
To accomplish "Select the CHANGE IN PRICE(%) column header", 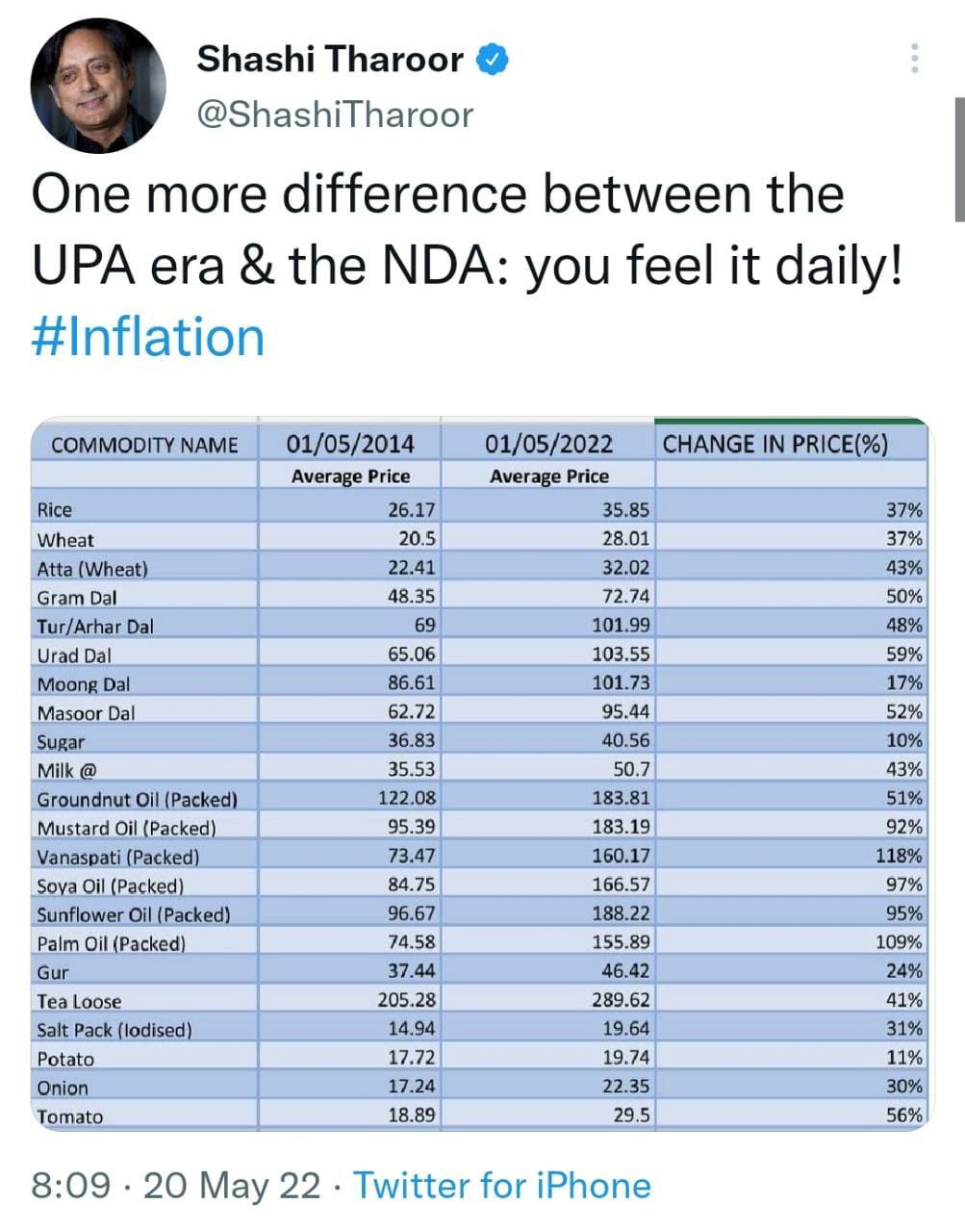I will click(775, 444).
